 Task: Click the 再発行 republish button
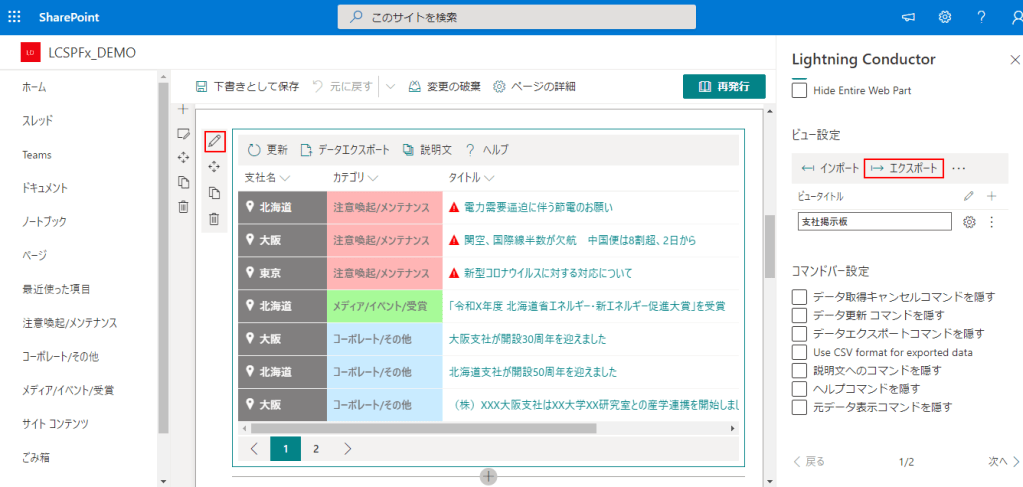(723, 86)
